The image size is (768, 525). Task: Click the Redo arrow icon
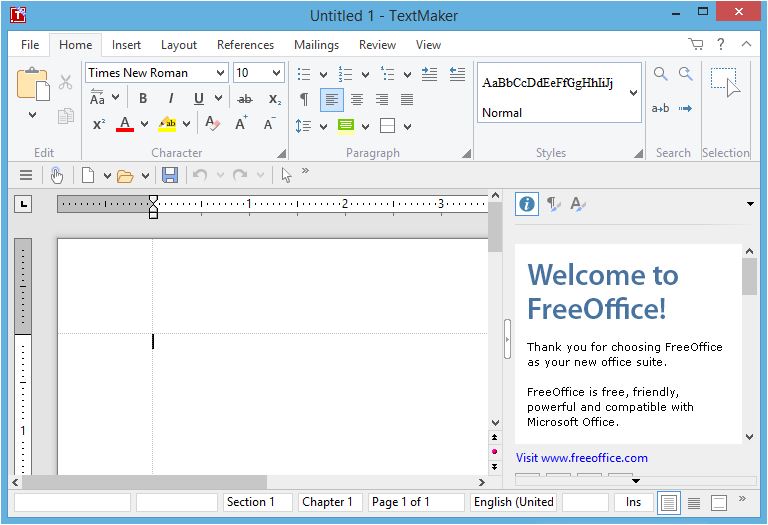pos(240,175)
